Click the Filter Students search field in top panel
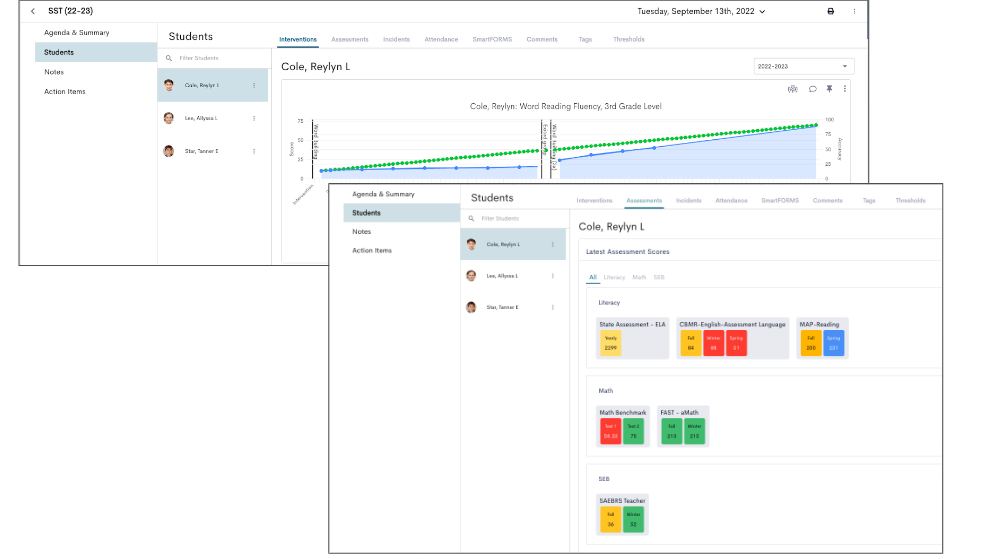Image resolution: width=996 pixels, height=559 pixels. click(215, 58)
